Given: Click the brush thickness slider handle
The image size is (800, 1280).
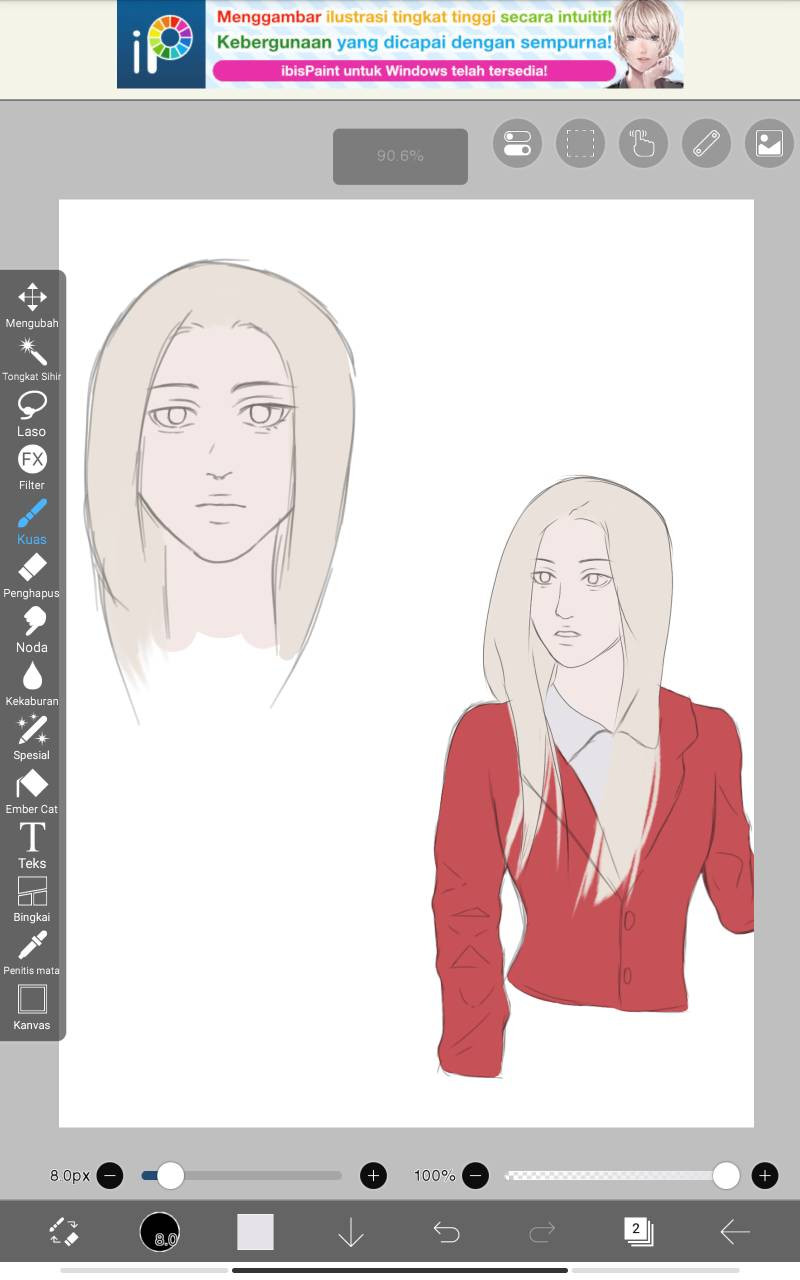Looking at the screenshot, I should click(x=171, y=1175).
